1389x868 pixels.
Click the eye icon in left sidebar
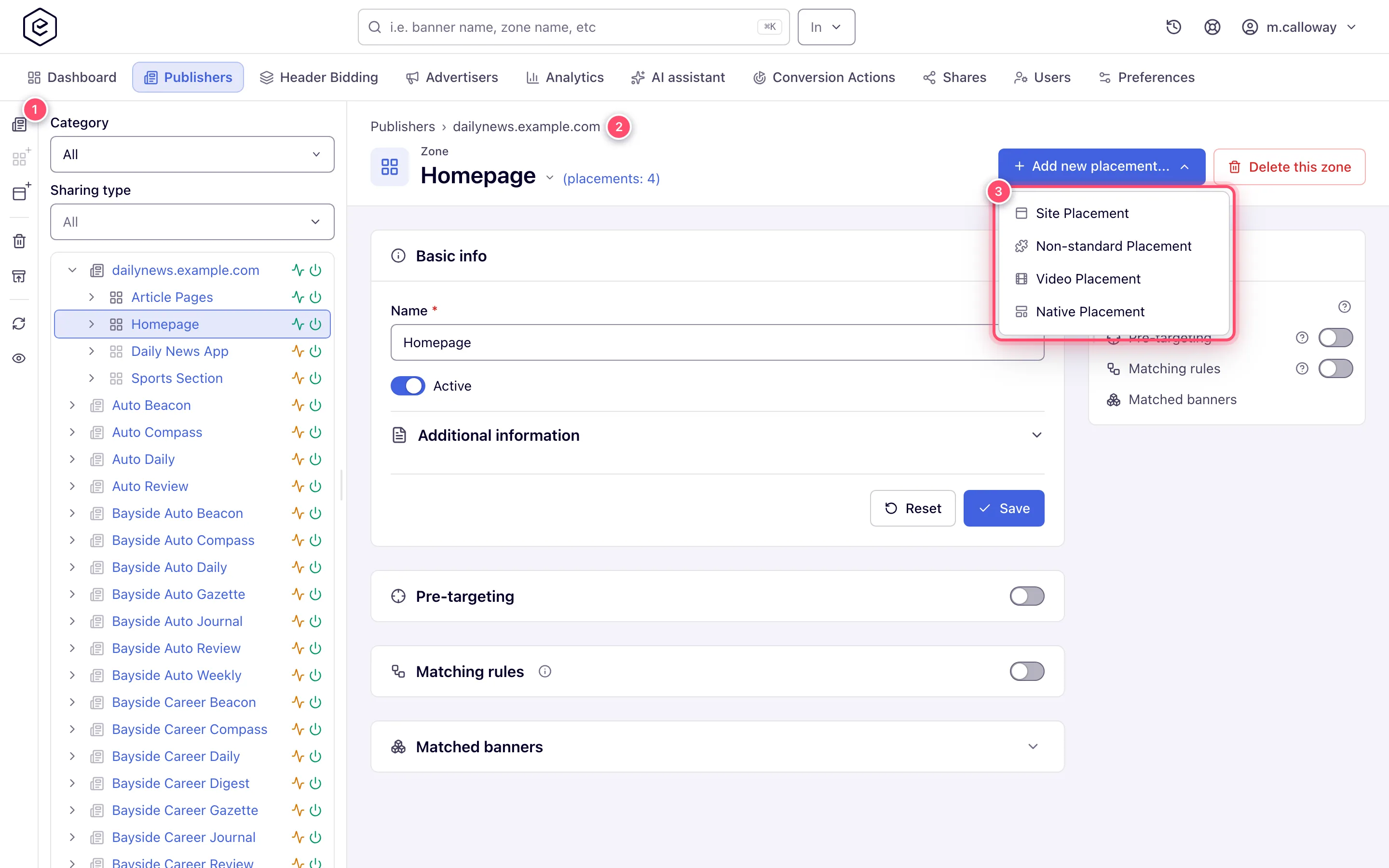[19, 358]
